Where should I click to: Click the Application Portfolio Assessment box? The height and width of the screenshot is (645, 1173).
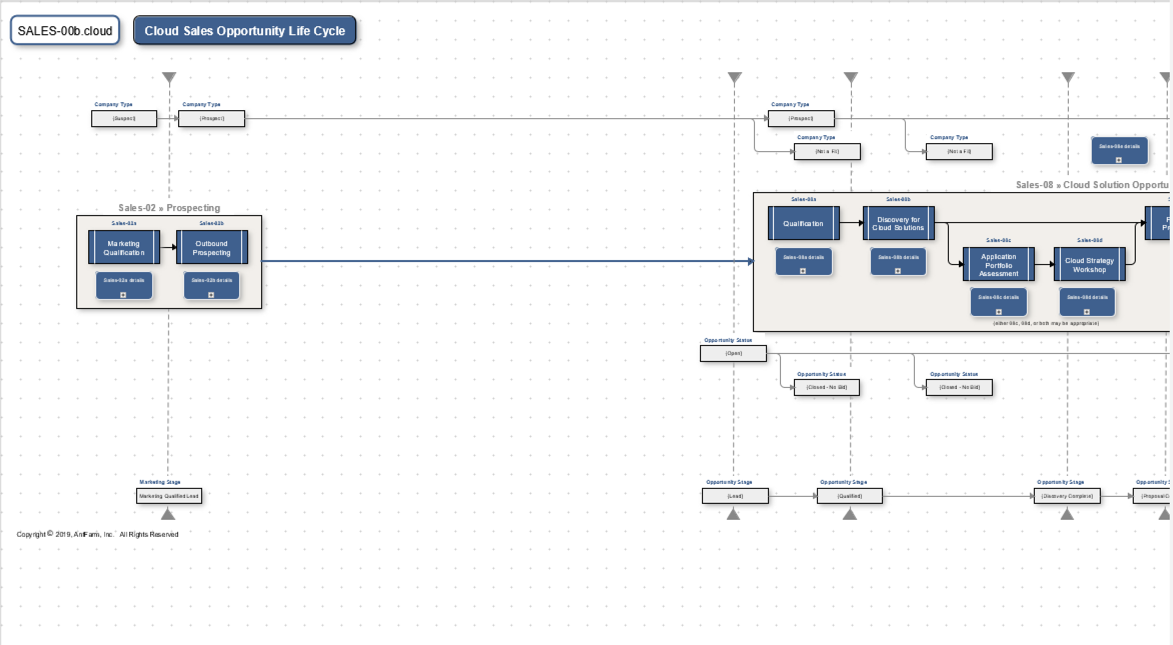[x=998, y=265]
